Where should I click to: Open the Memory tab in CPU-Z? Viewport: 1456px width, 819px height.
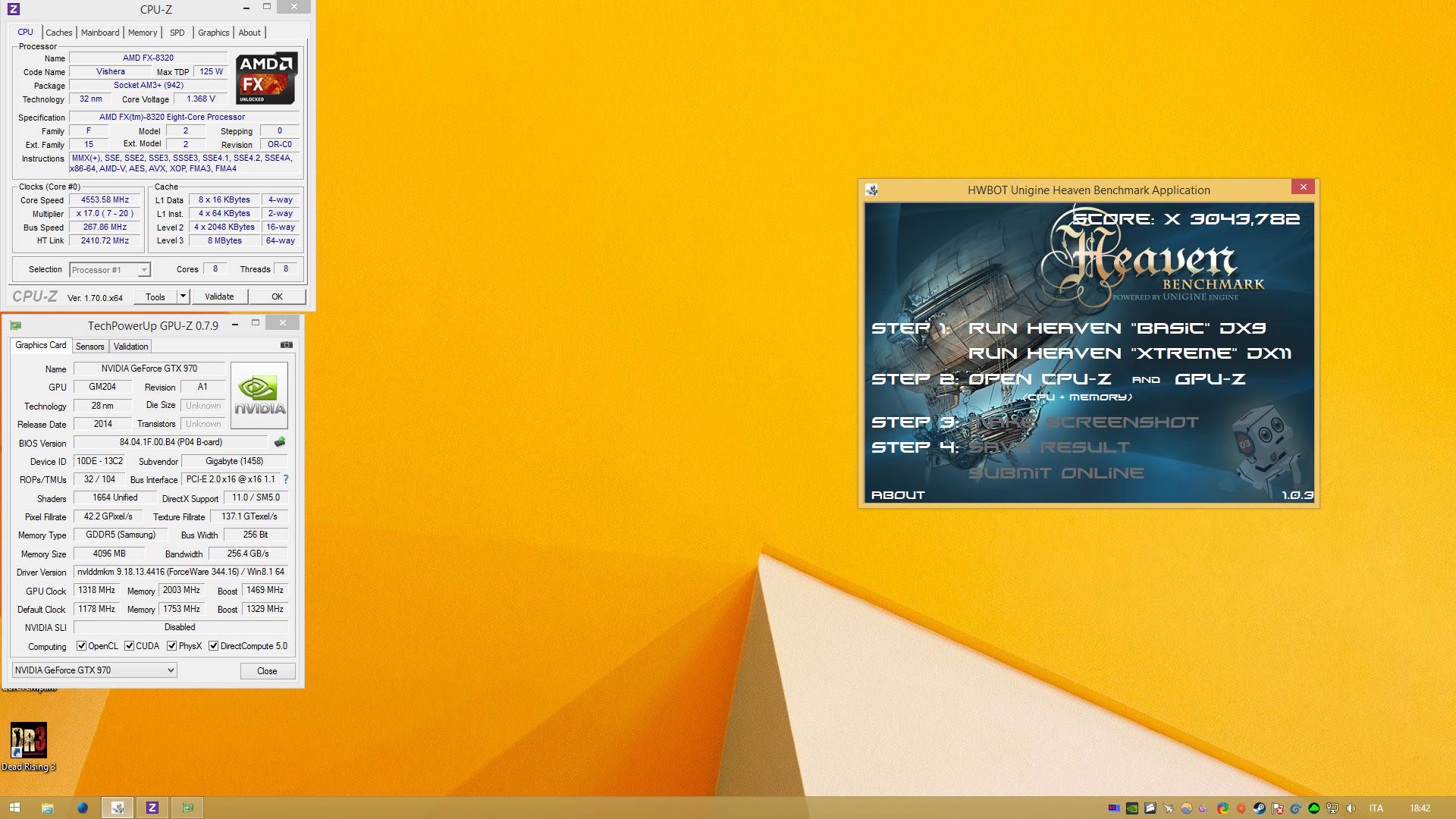143,33
